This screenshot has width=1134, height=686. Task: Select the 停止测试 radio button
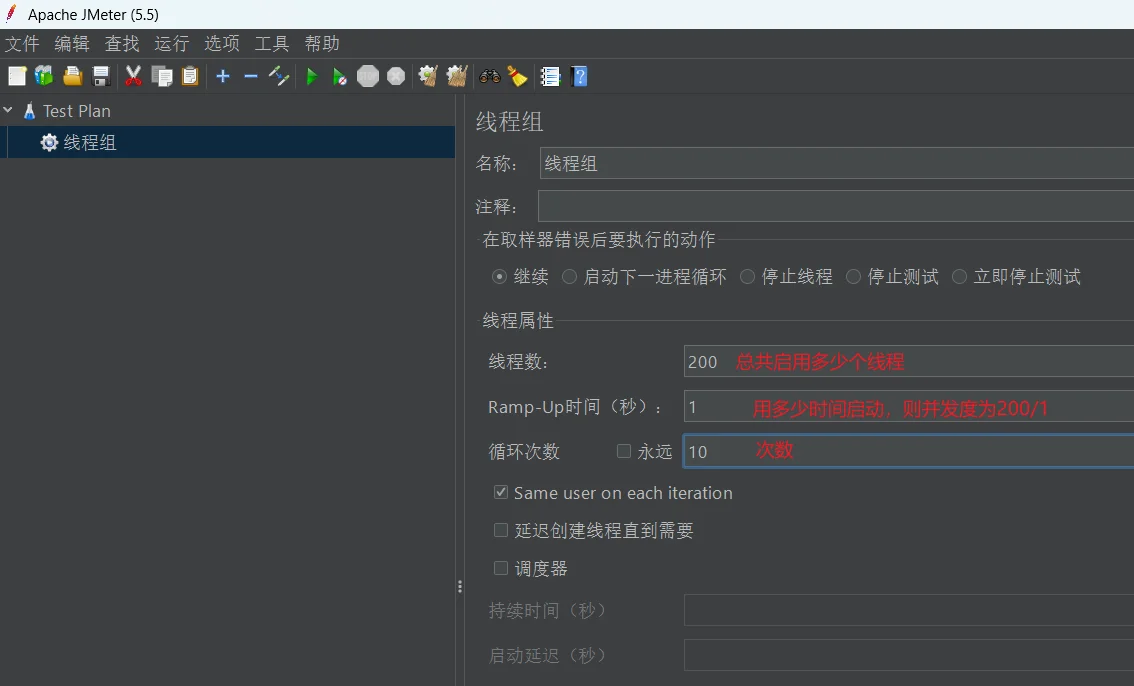pos(853,276)
